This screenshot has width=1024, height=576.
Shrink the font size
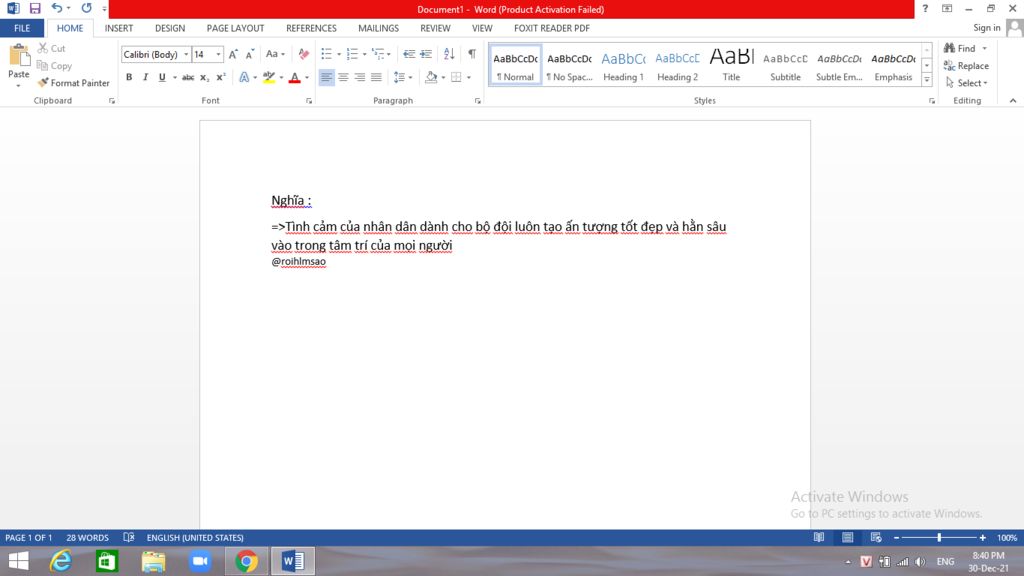coord(249,54)
